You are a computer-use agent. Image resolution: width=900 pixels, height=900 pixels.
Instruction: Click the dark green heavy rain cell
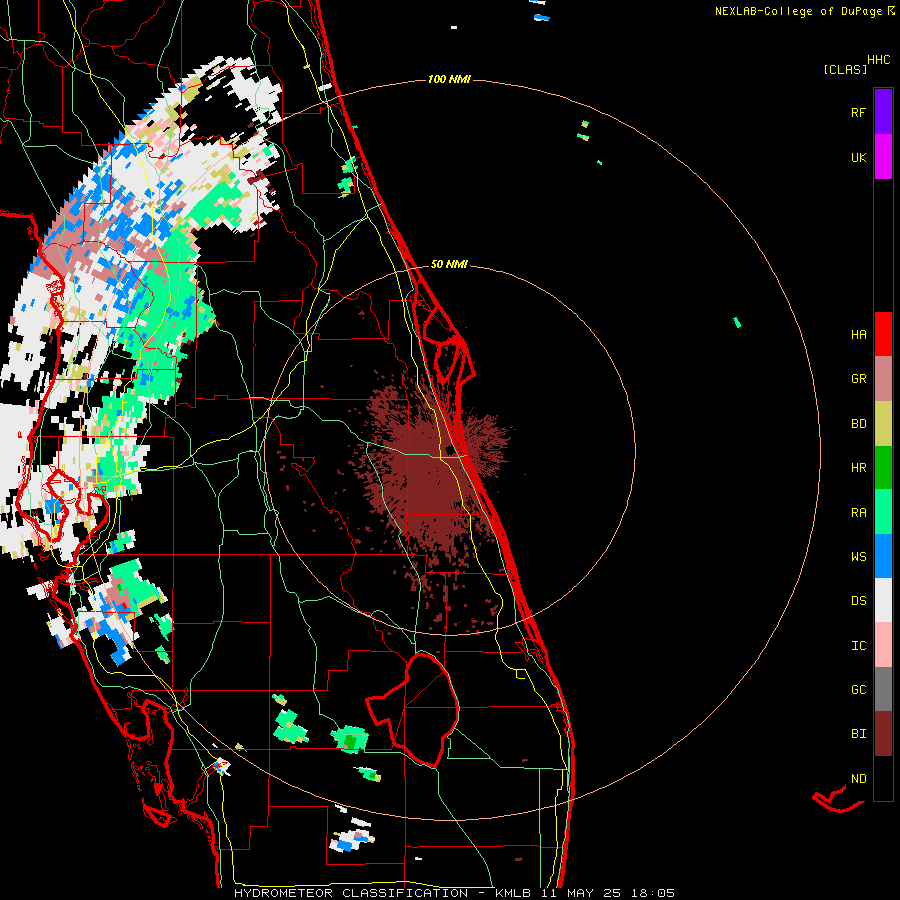pos(350,740)
